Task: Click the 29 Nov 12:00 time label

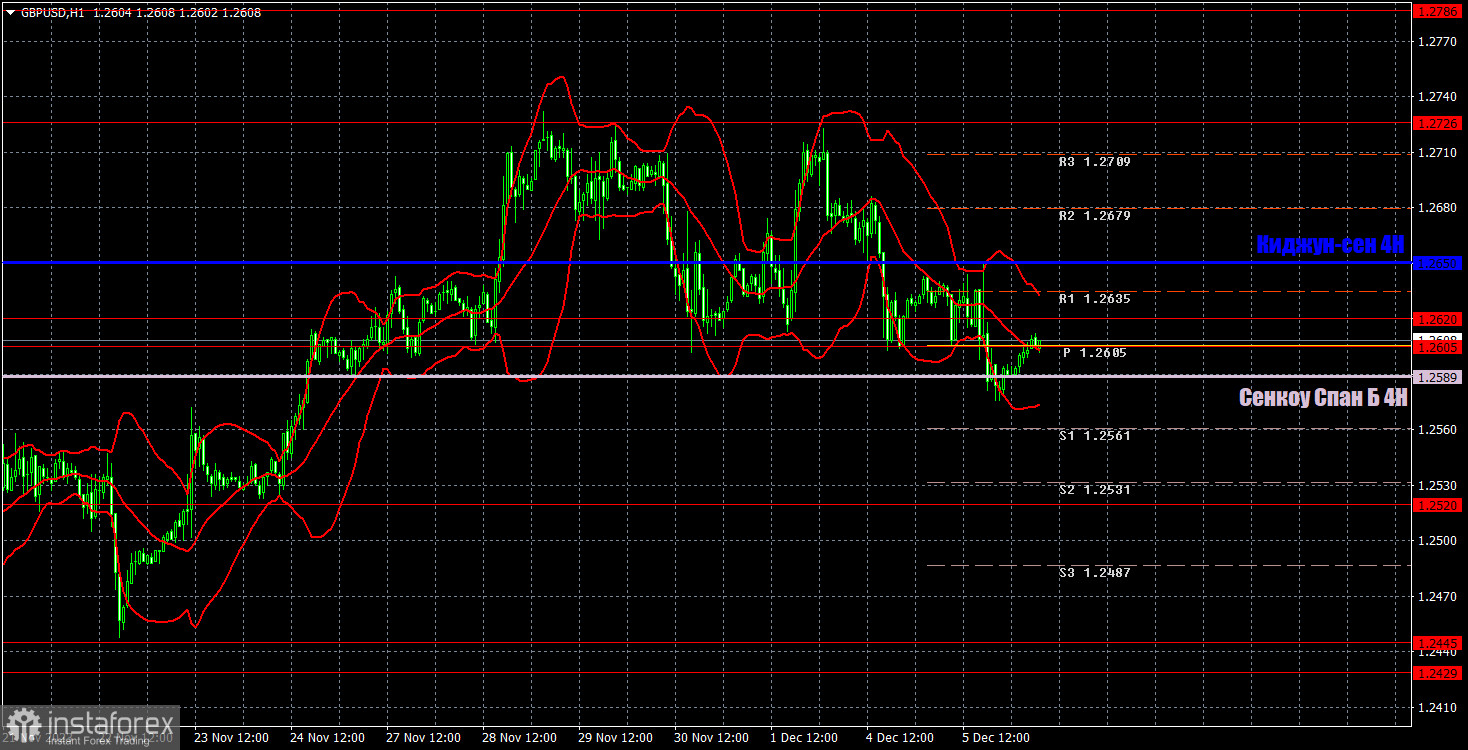Action: tap(616, 738)
